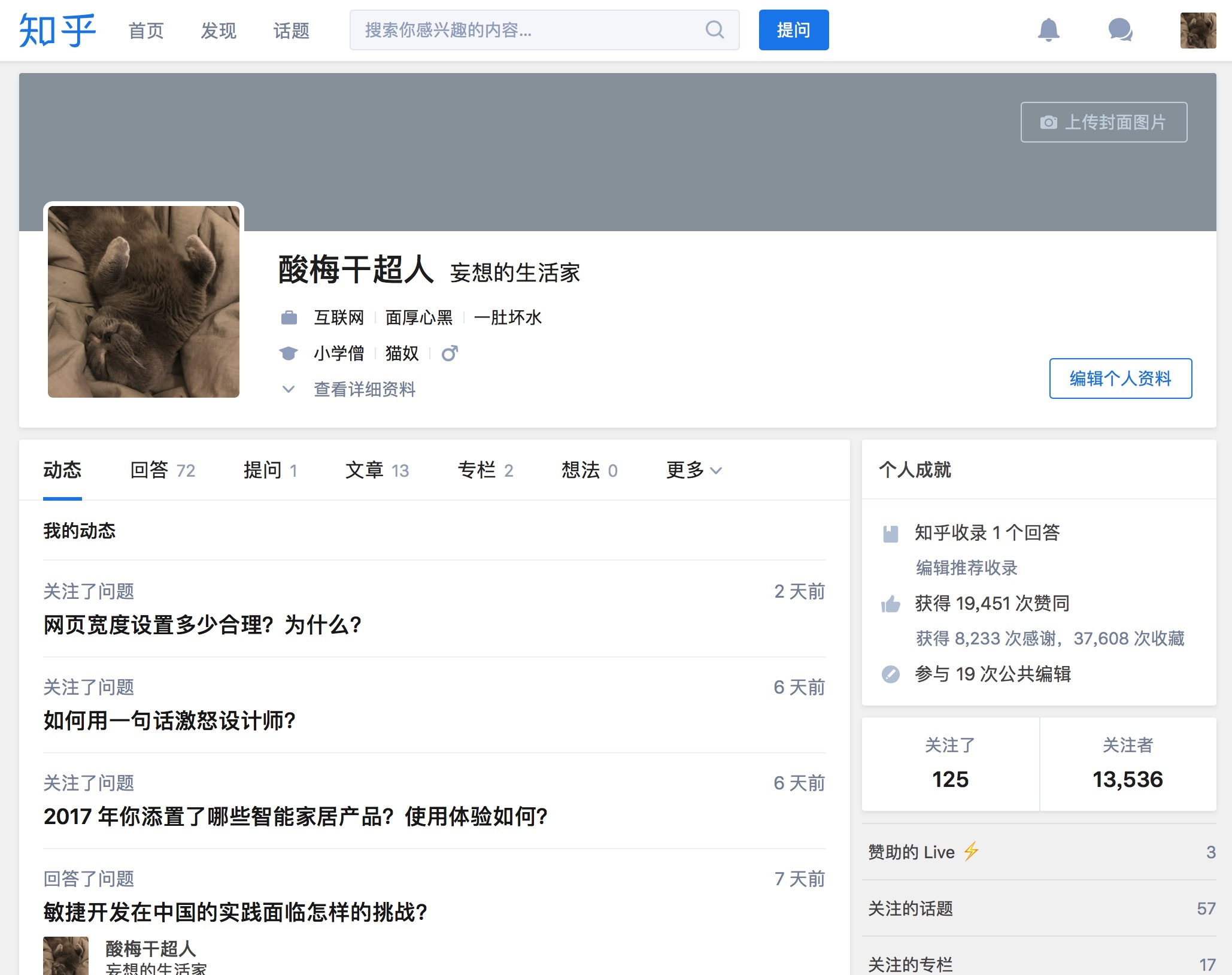Click 编辑个人资料 button
1232x975 pixels.
click(x=1120, y=379)
